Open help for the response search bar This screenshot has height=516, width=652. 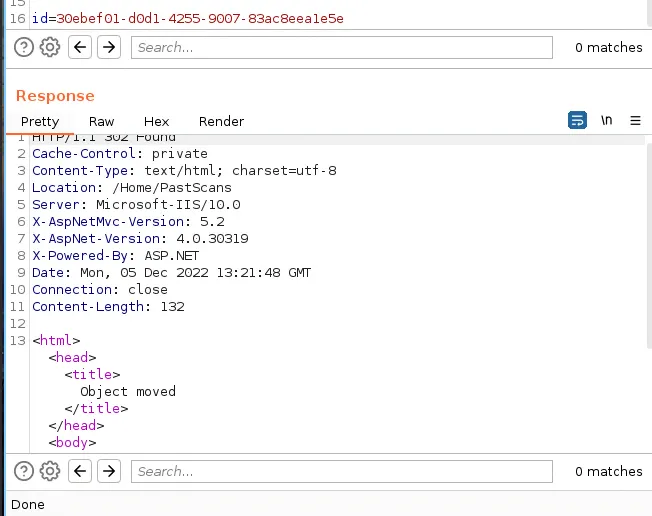tap(24, 471)
